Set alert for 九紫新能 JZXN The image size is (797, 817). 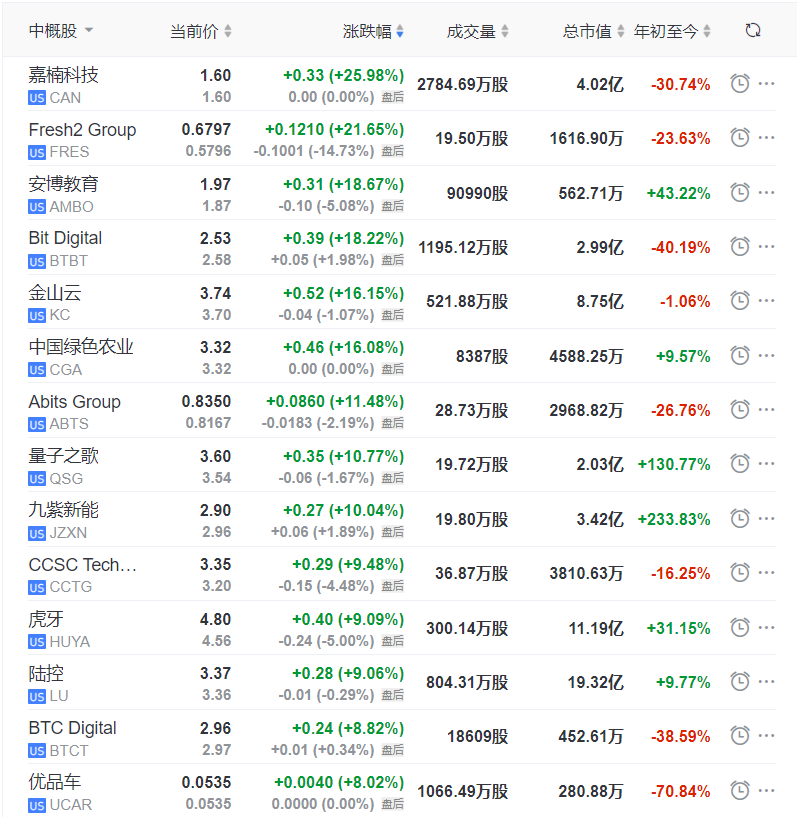(740, 519)
